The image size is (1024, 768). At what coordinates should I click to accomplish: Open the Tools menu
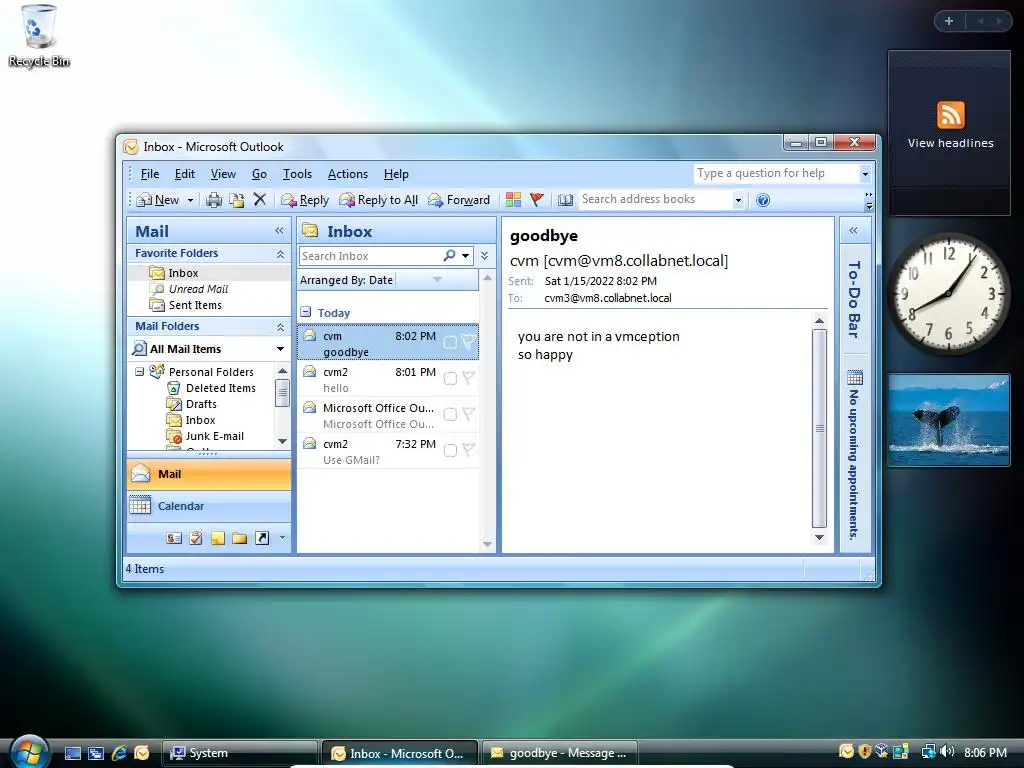(x=297, y=174)
